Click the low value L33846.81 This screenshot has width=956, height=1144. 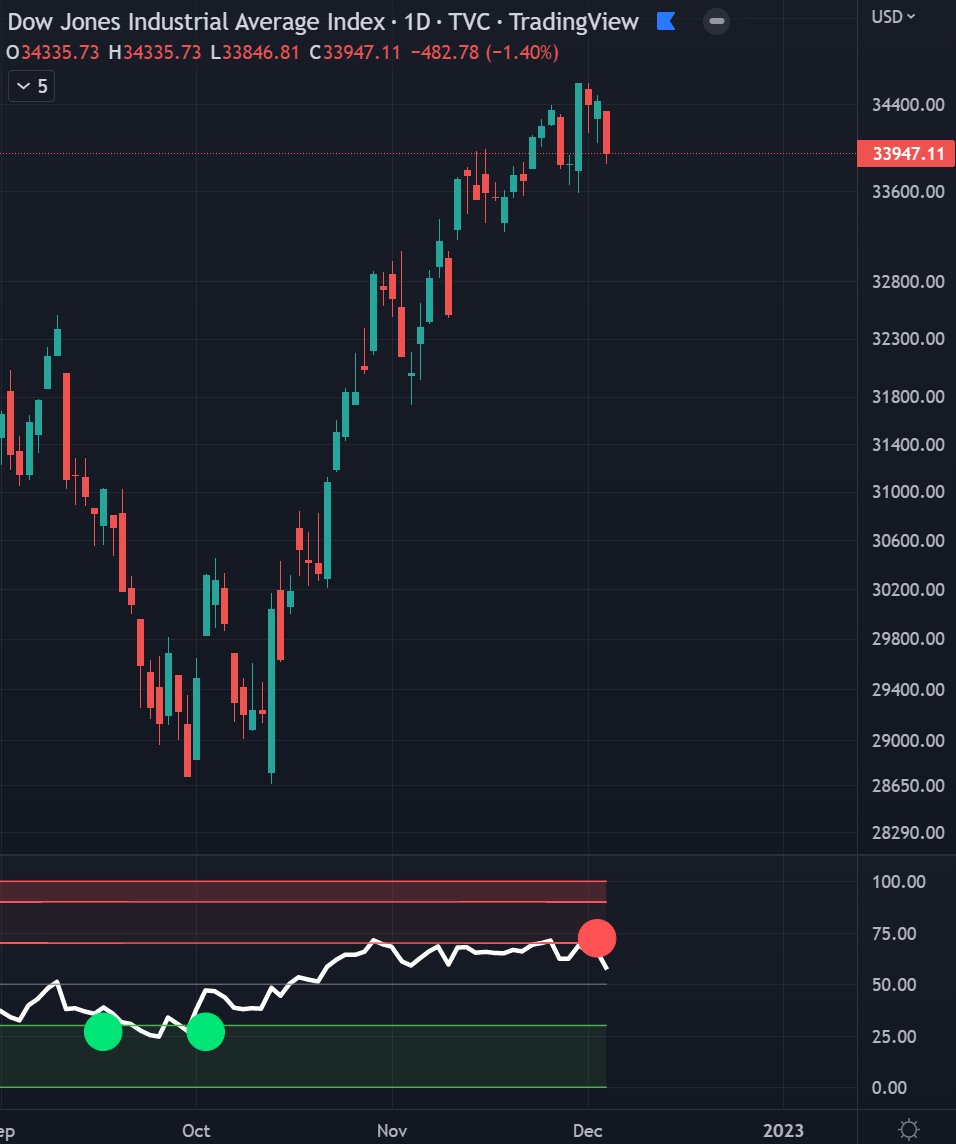[x=255, y=53]
